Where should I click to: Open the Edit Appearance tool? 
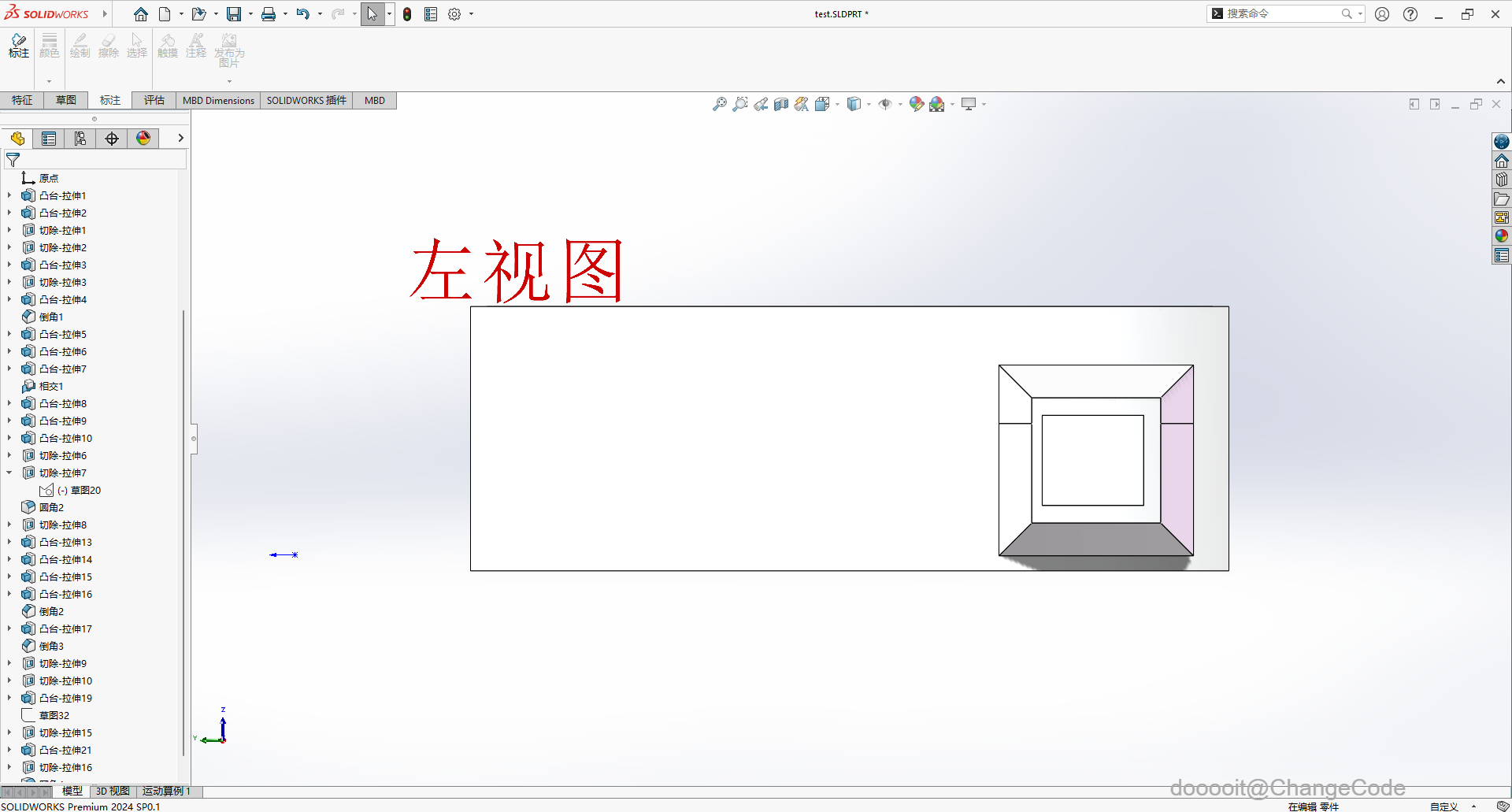(916, 103)
